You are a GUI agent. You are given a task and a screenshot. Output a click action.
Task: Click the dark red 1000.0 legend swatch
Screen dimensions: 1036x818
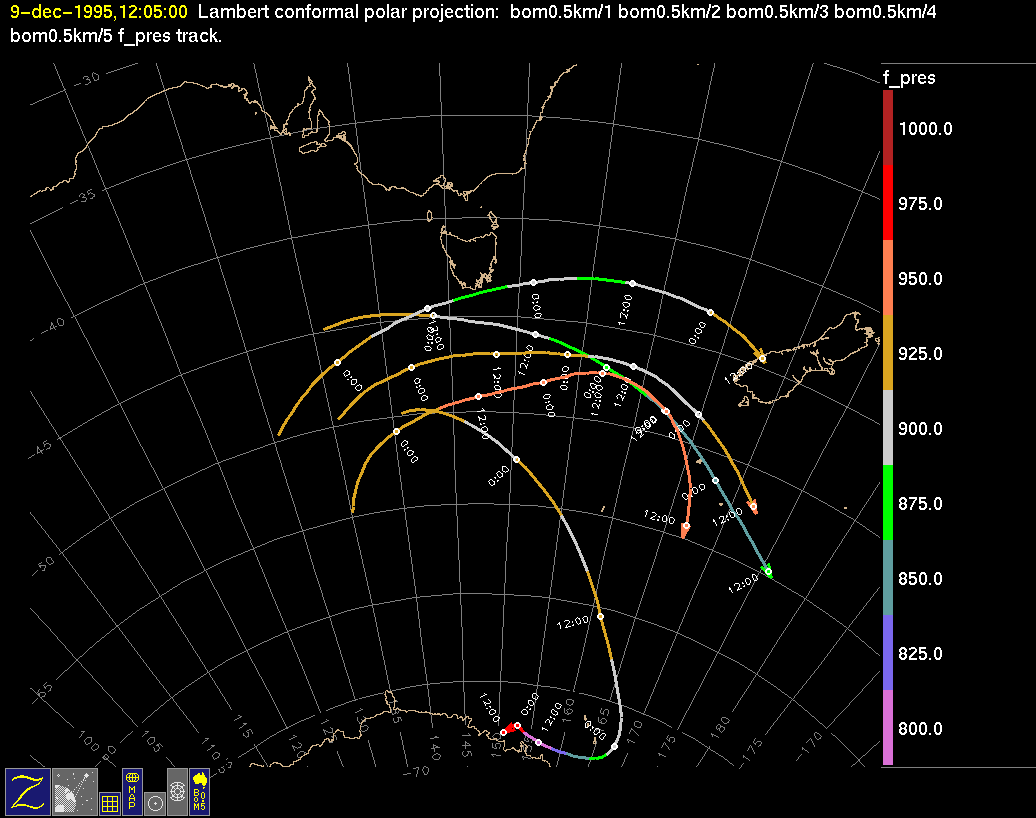point(888,128)
